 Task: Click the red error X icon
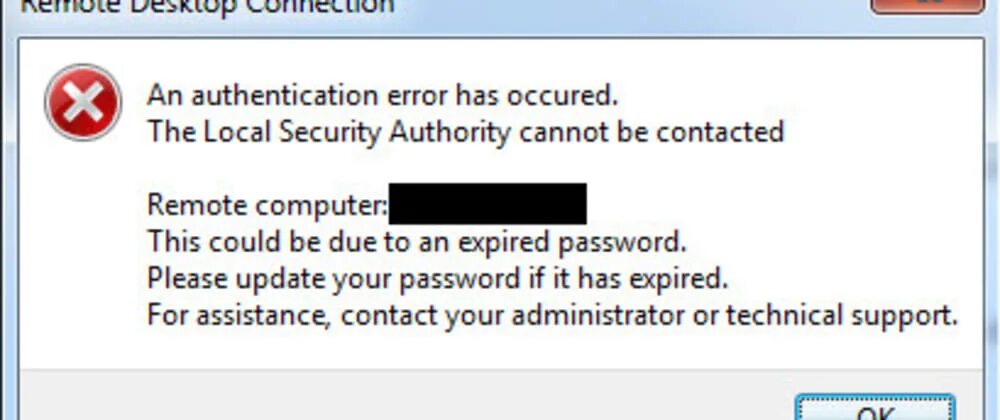[x=82, y=101]
